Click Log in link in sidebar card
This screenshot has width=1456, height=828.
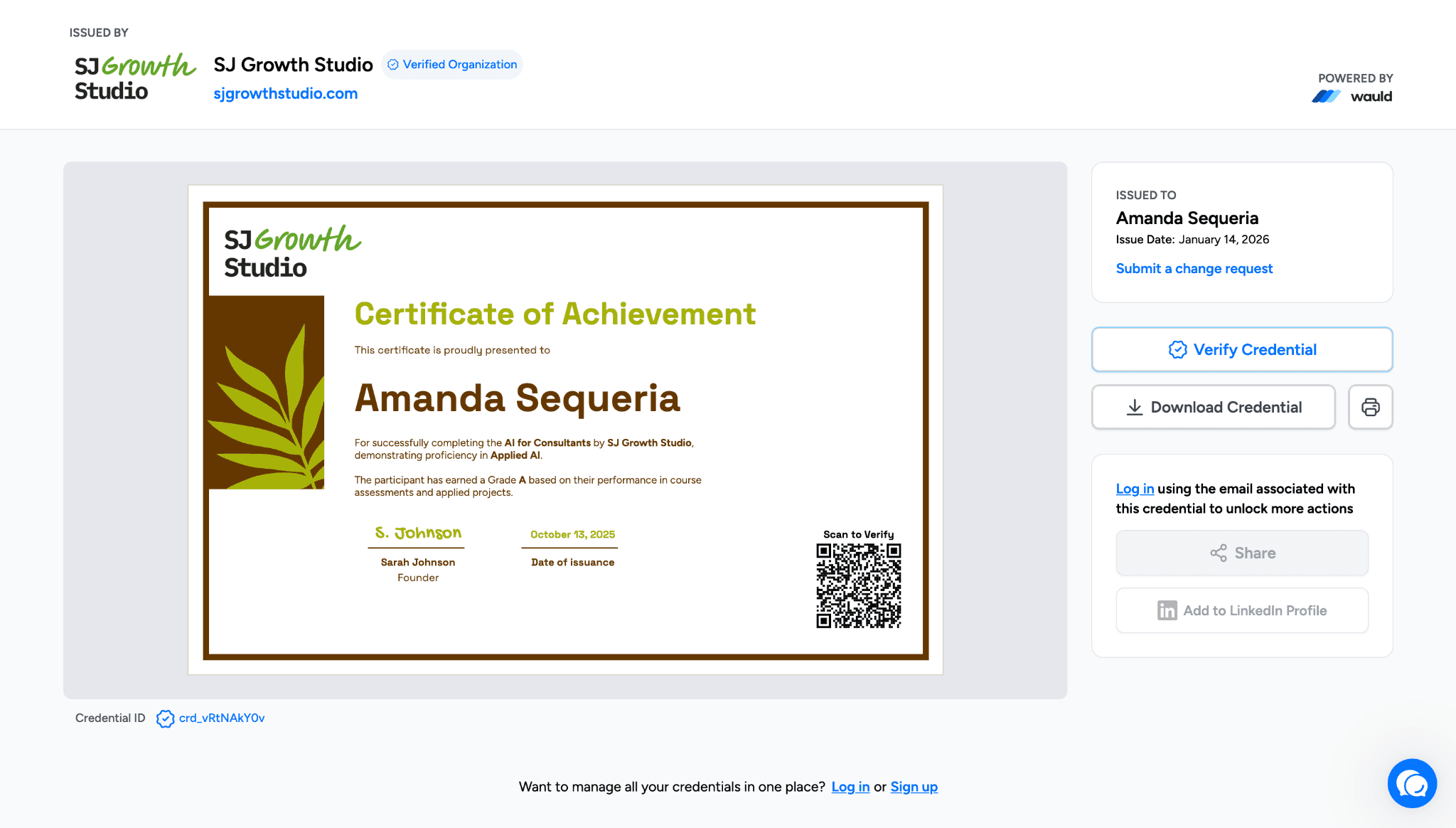click(x=1134, y=489)
